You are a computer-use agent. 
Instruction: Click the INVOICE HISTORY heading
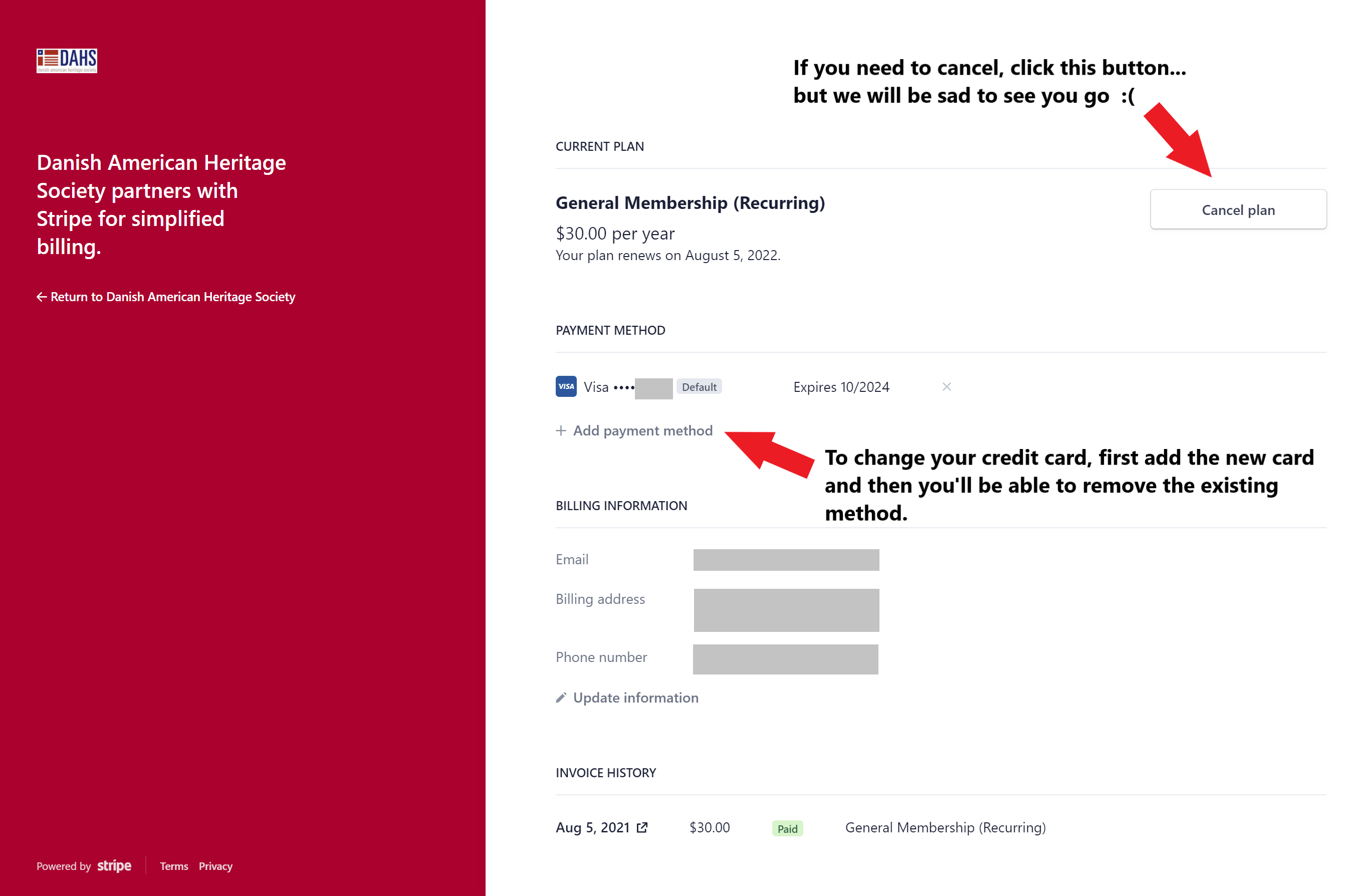(605, 773)
